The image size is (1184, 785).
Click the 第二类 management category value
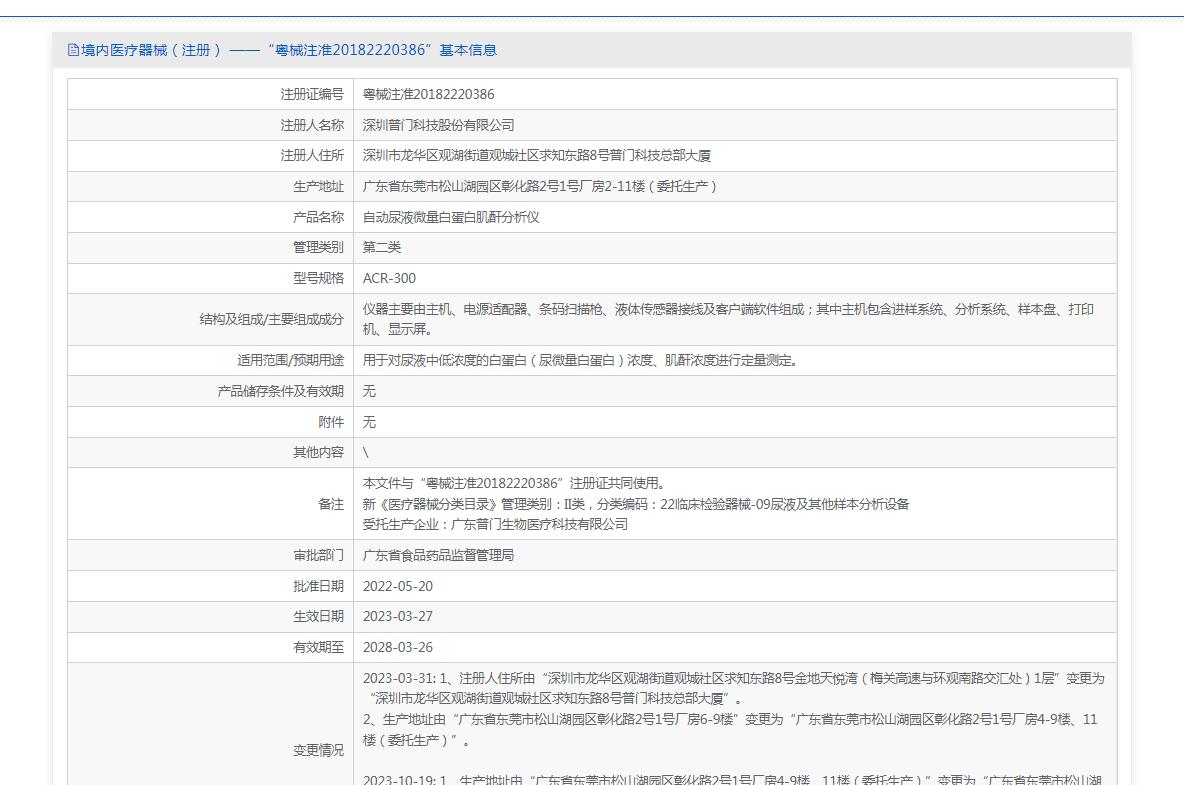(x=381, y=247)
